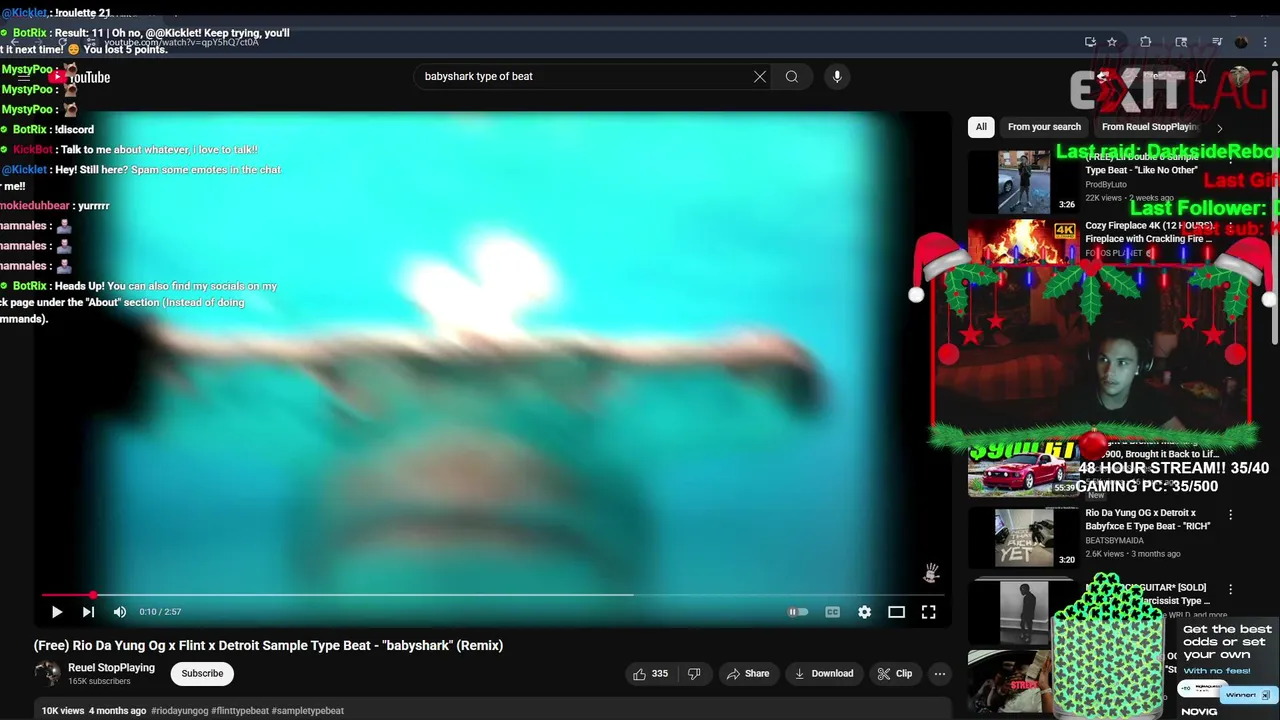
Task: Select the 'All' filter chip
Action: (981, 127)
